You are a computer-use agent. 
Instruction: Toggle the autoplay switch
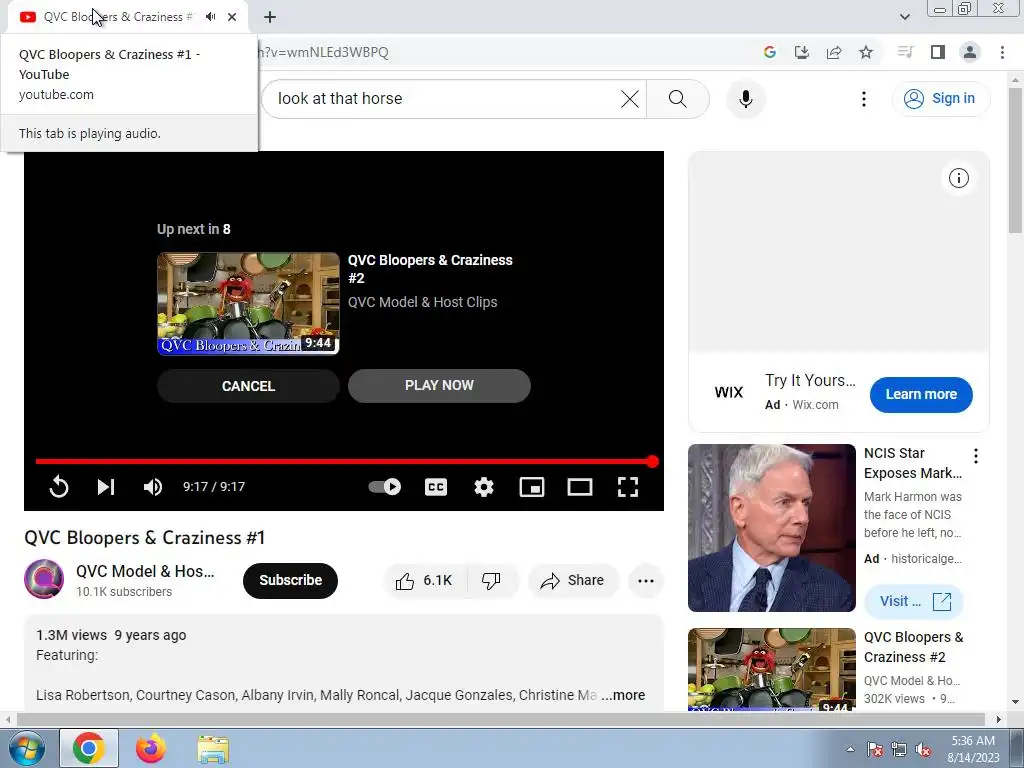pyautogui.click(x=385, y=487)
